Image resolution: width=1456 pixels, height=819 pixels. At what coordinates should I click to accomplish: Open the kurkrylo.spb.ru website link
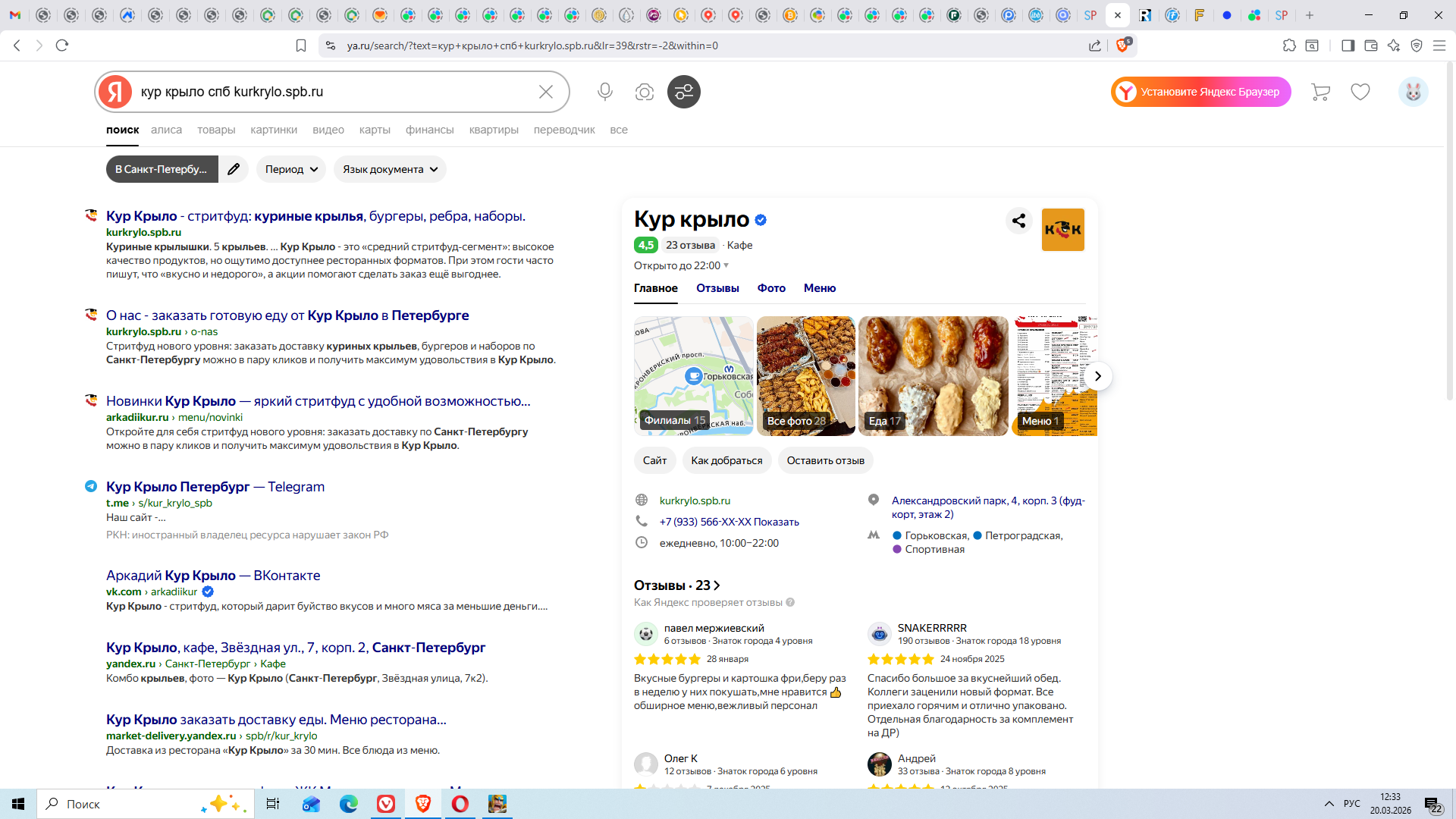click(x=695, y=500)
